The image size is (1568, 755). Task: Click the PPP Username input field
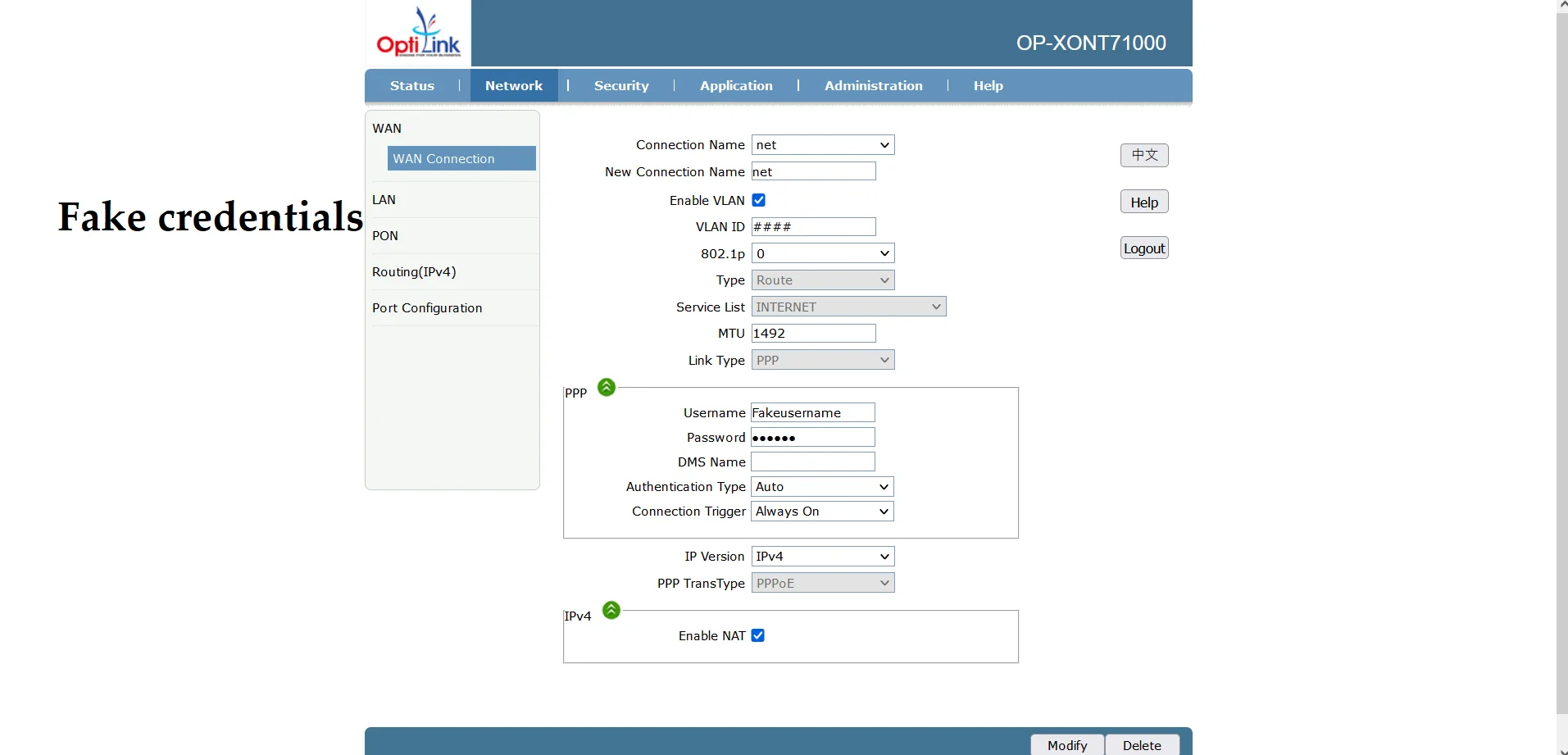(812, 413)
